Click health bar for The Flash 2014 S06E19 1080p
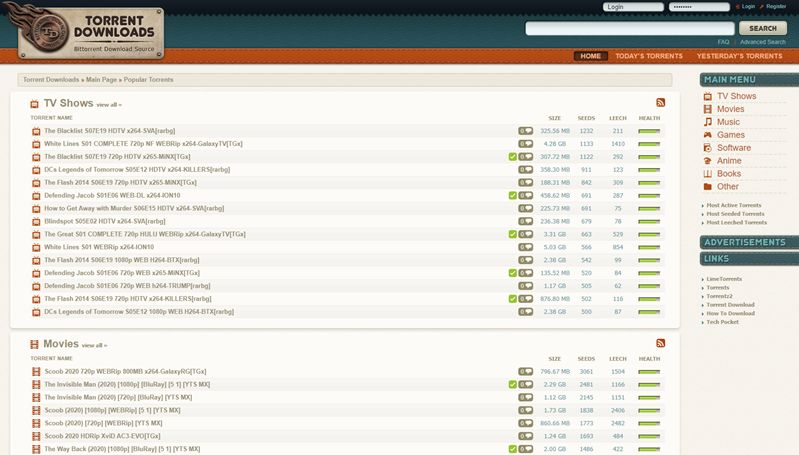Viewport: 799px width, 455px height. click(649, 260)
